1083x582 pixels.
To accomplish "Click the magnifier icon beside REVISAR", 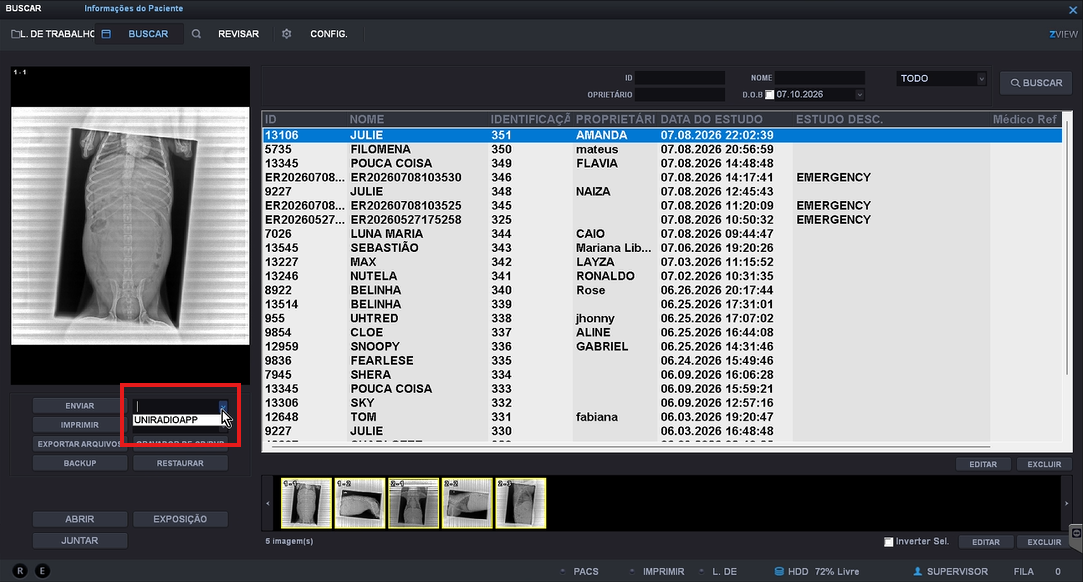I will 196,34.
